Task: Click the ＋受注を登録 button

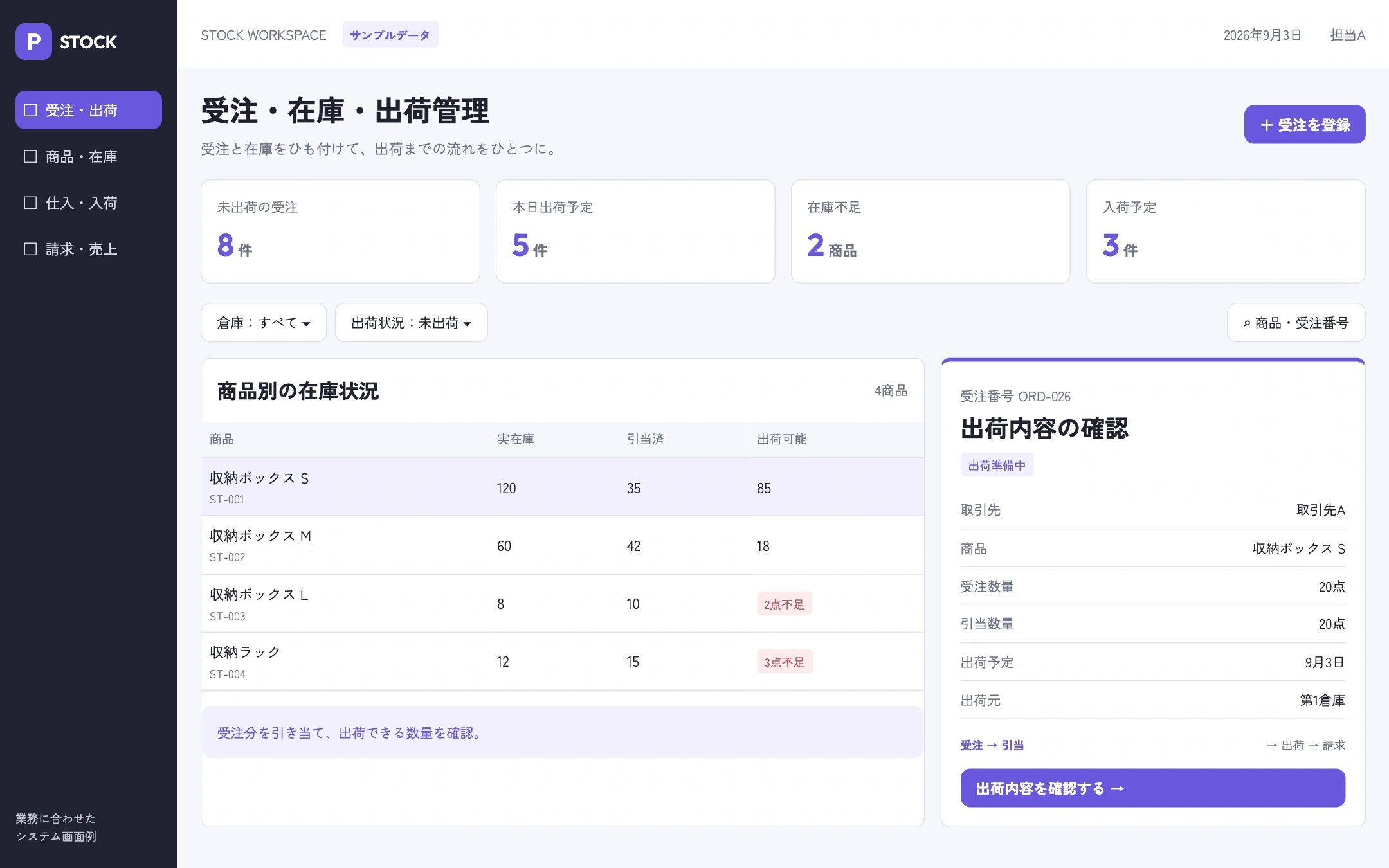Action: [1305, 125]
